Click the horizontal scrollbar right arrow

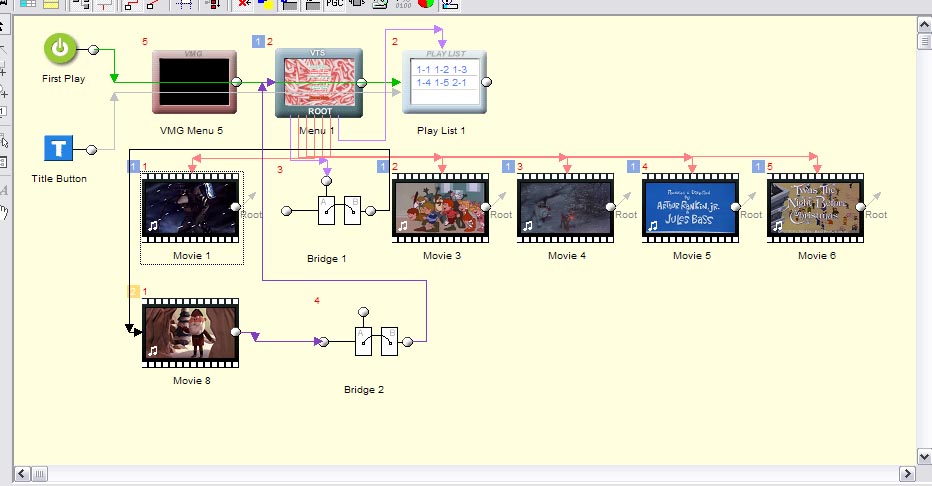tap(908, 474)
